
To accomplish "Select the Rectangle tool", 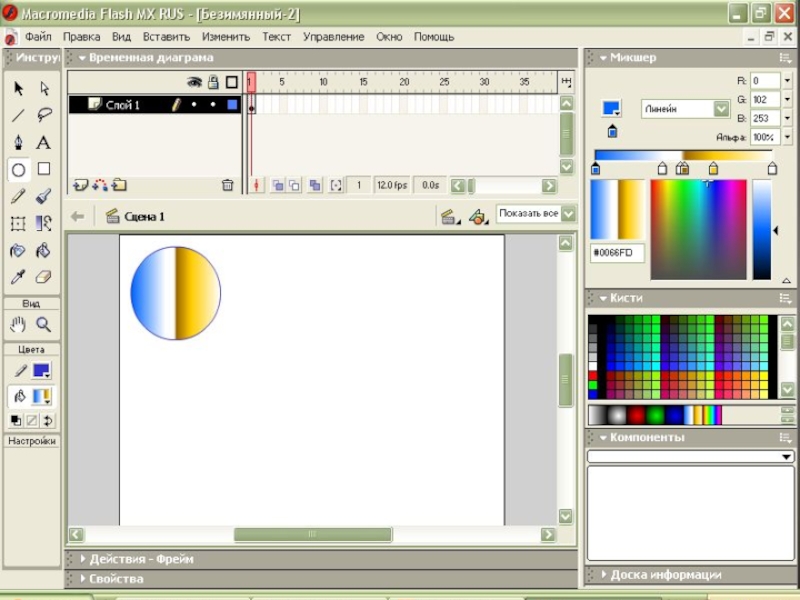I will 44,169.
